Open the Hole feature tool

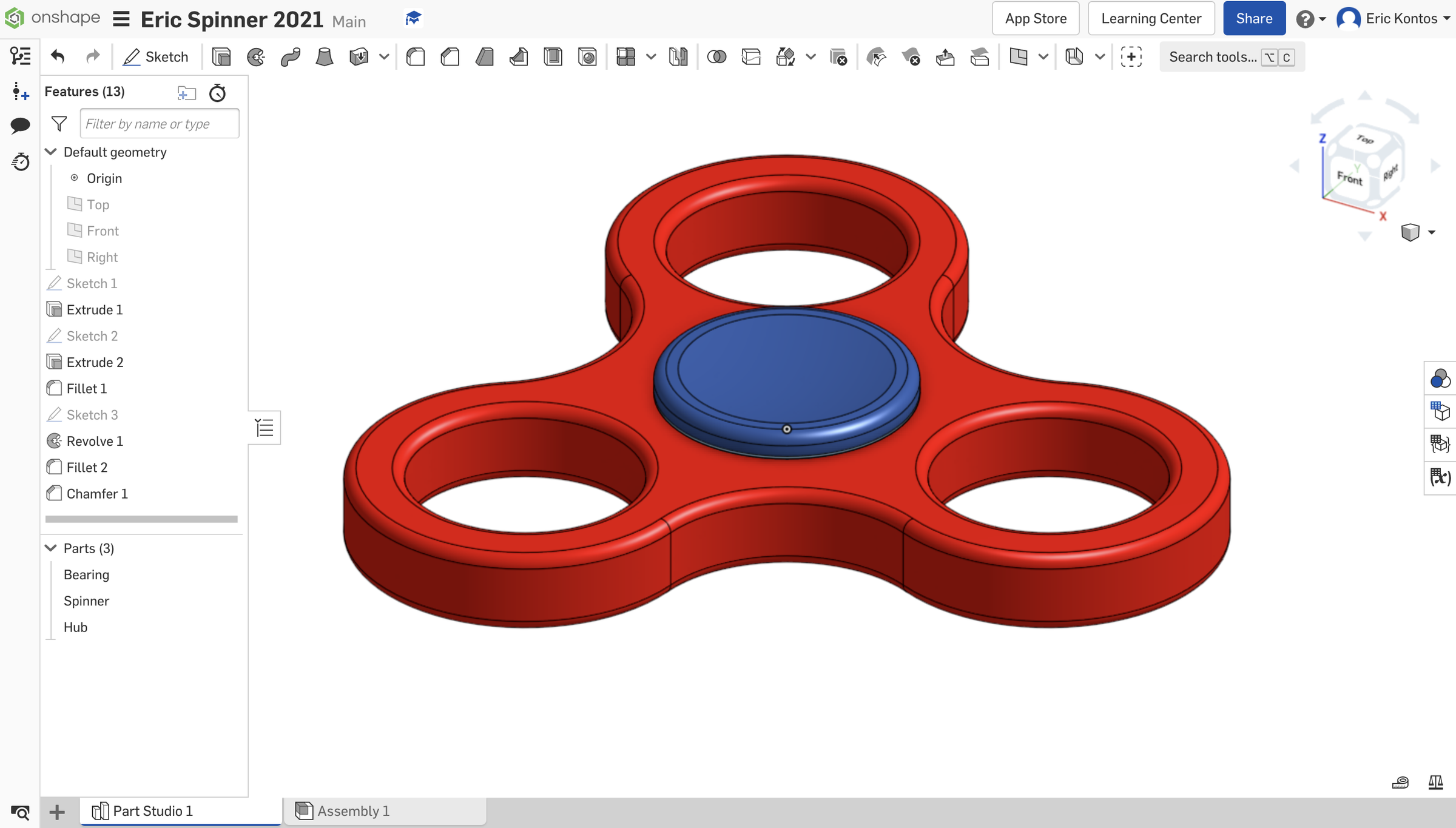click(x=587, y=56)
